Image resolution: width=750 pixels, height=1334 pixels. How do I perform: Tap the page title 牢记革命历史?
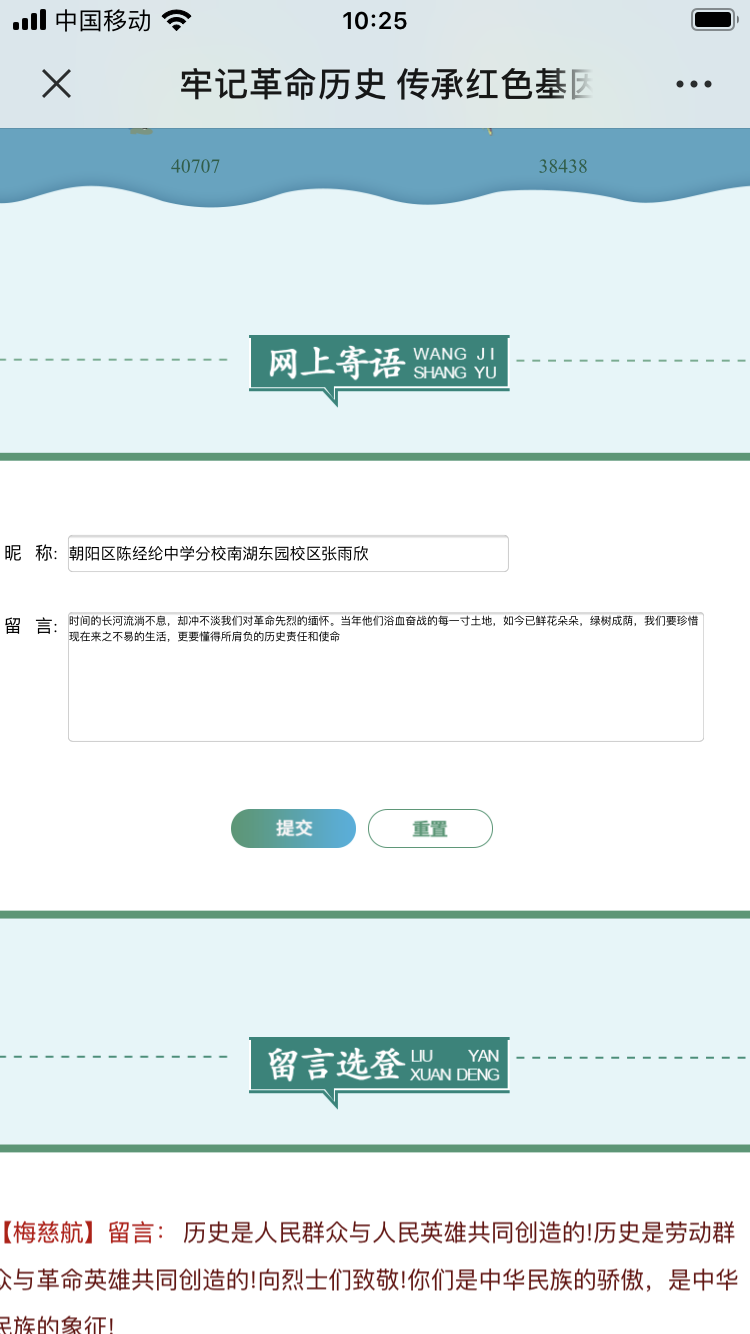pos(385,85)
